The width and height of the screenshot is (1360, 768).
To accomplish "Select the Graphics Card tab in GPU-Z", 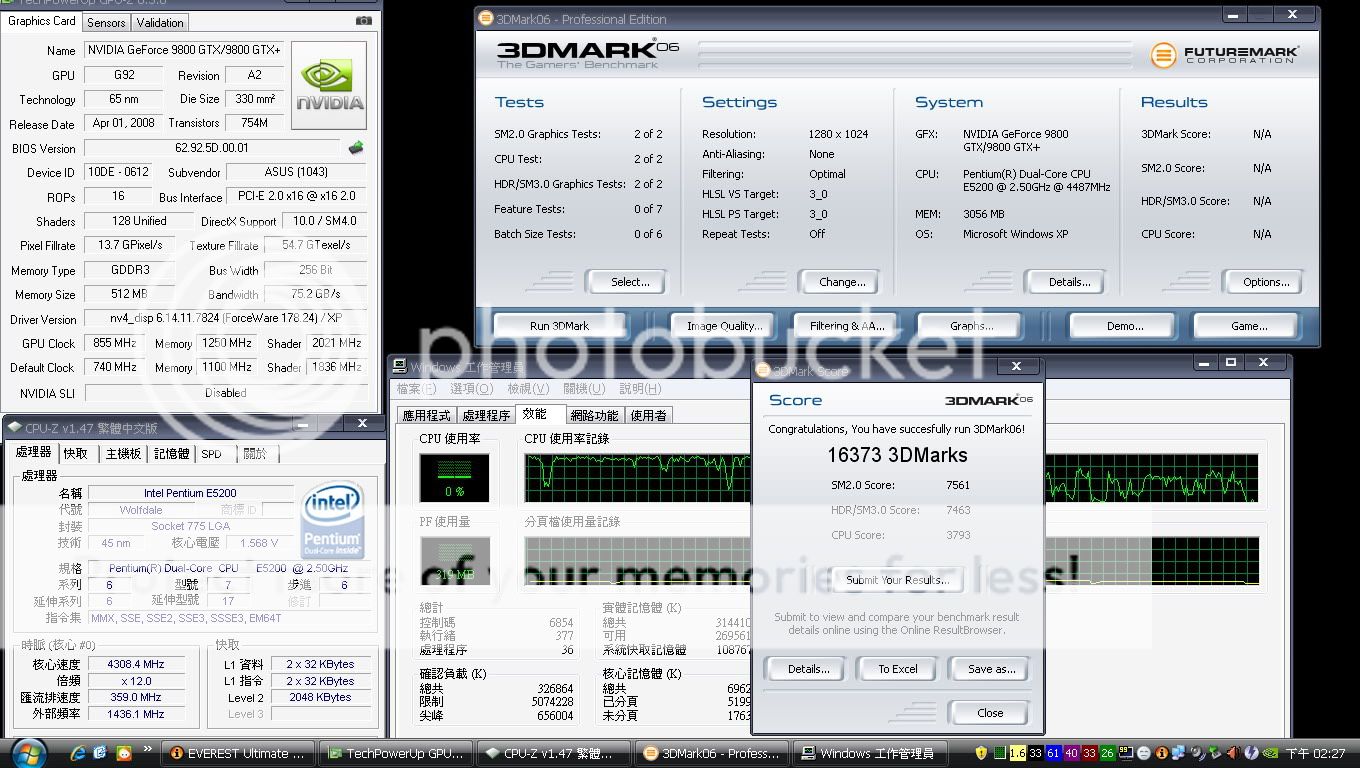I will point(42,21).
